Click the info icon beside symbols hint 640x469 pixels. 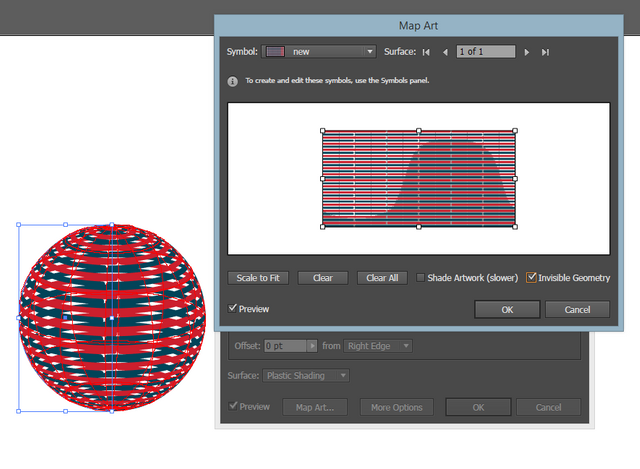tap(232, 81)
